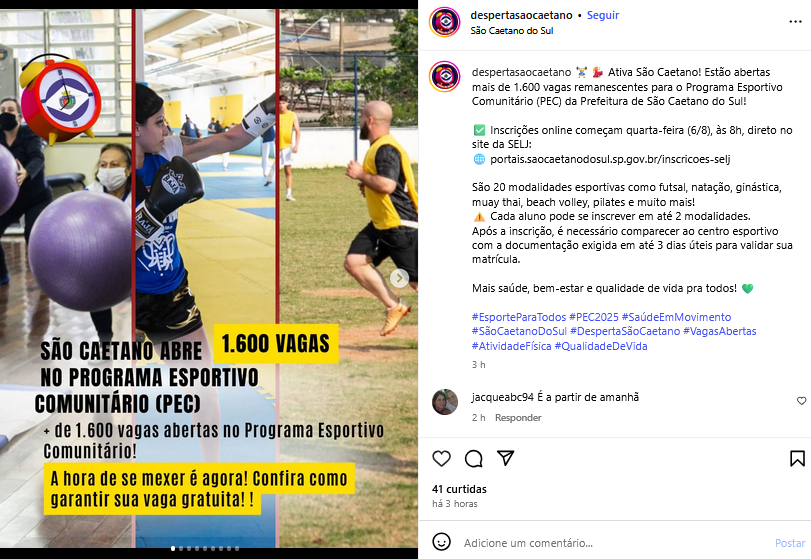Like the post with the heart icon
Image resolution: width=811 pixels, height=559 pixels.
click(x=441, y=459)
